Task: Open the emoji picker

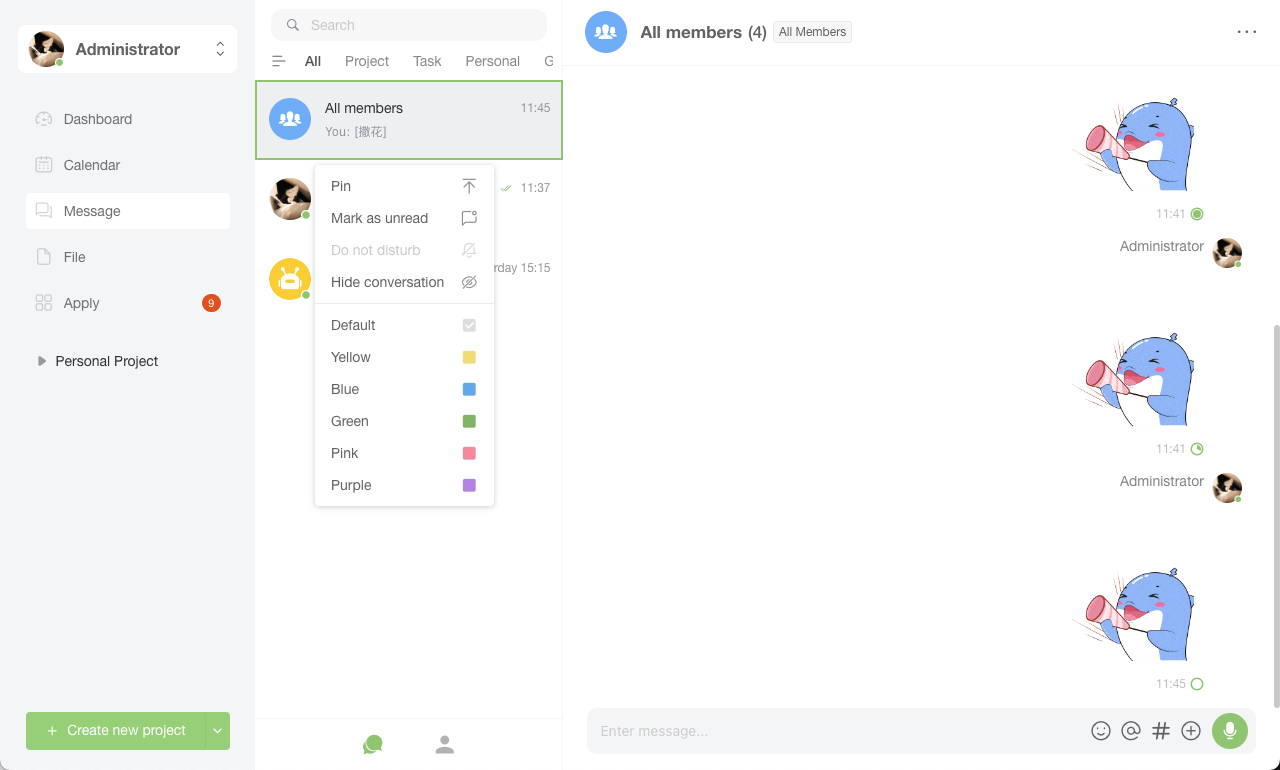Action: click(x=1101, y=731)
